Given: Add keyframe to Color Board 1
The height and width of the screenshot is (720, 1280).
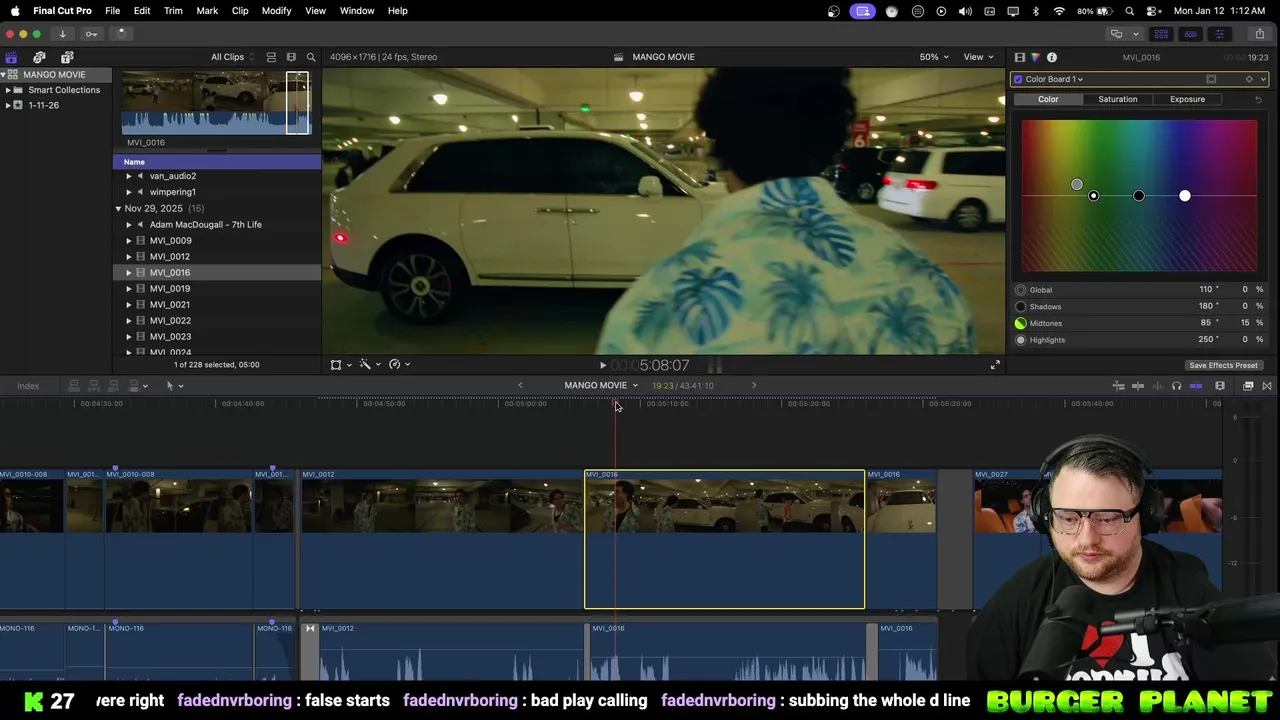Looking at the screenshot, I should coord(1248,79).
